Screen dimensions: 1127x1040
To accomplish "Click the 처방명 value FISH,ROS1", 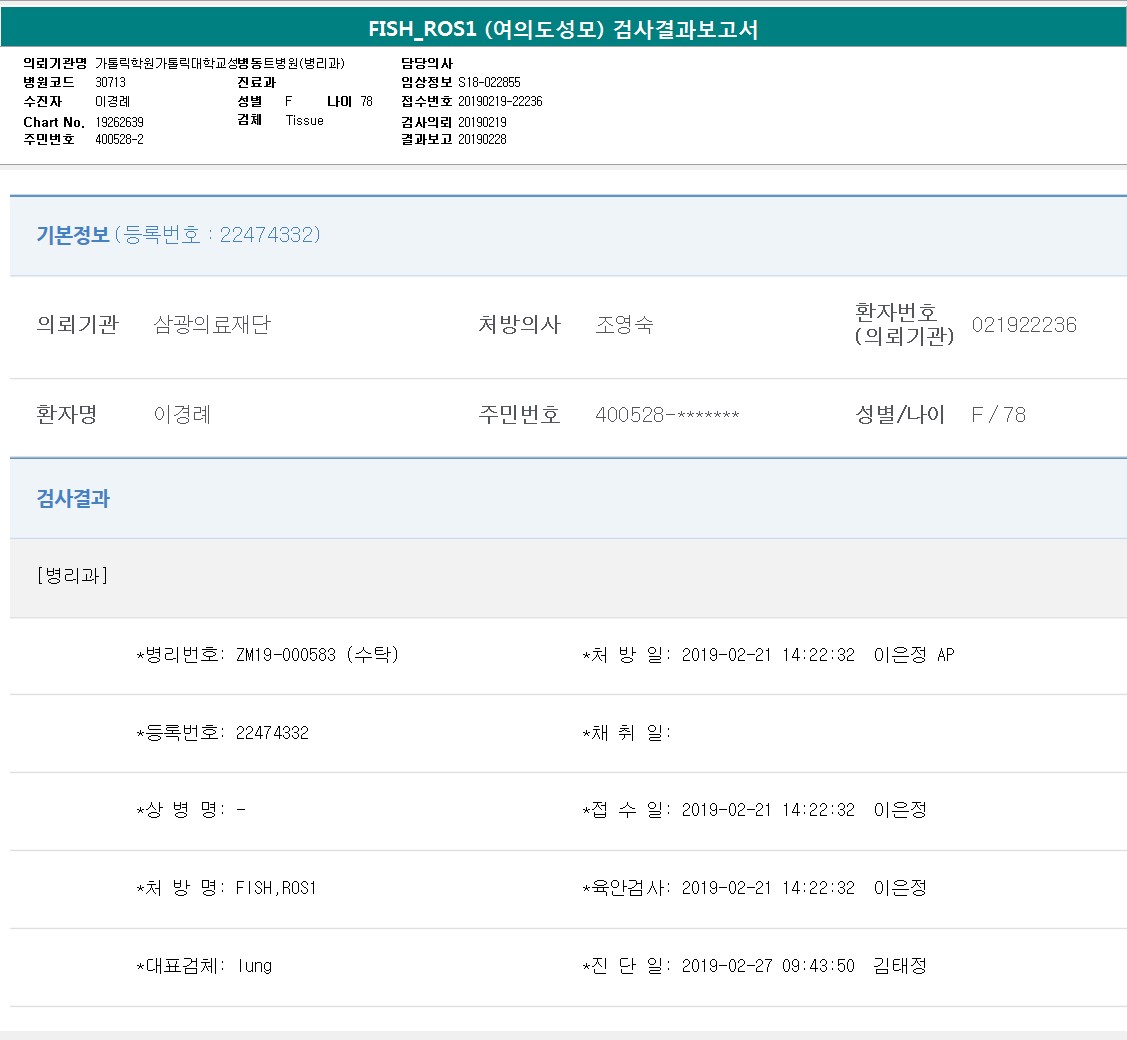I will coord(276,888).
